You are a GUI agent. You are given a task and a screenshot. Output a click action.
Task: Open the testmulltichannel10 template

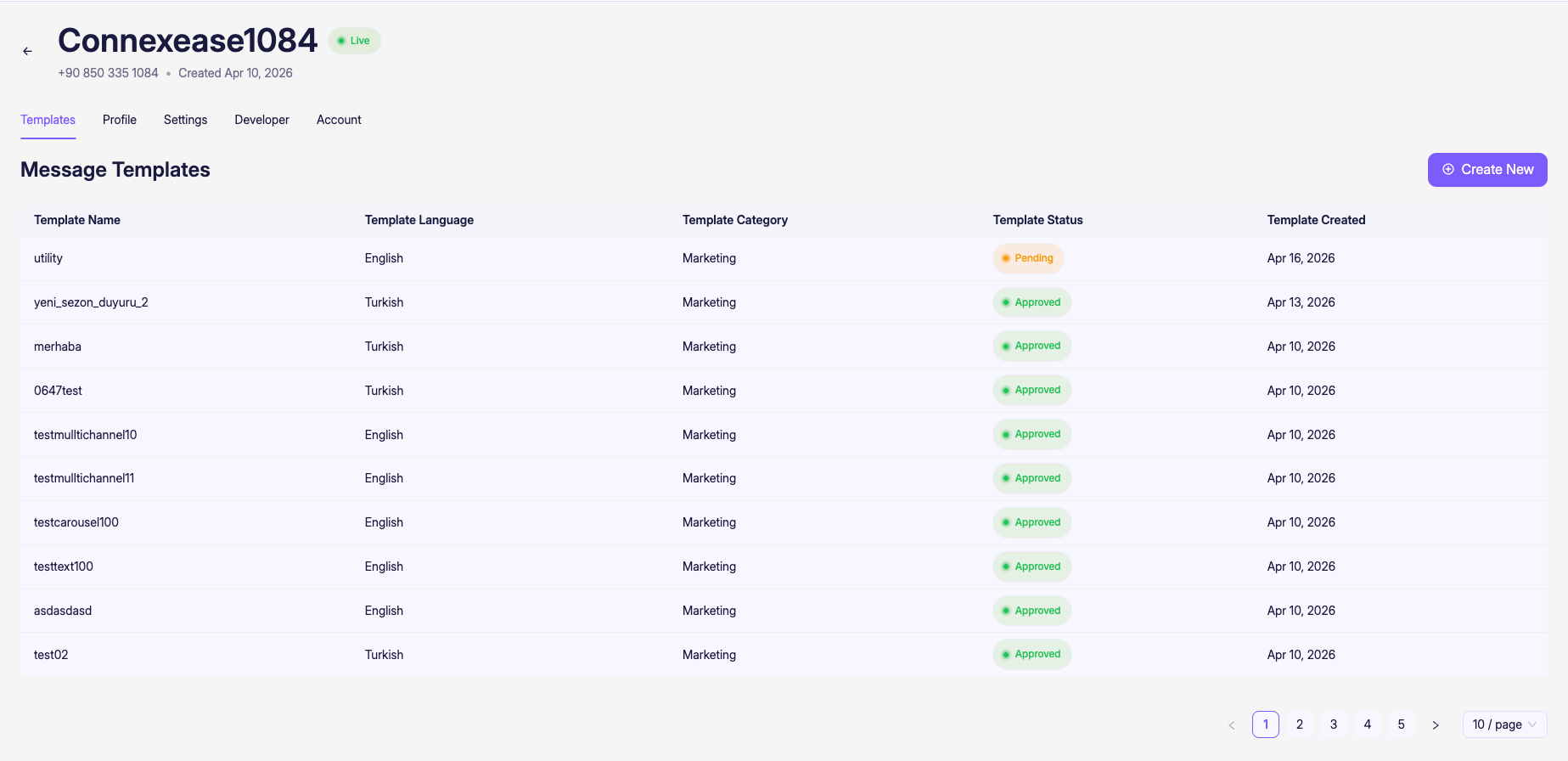[x=784, y=435]
